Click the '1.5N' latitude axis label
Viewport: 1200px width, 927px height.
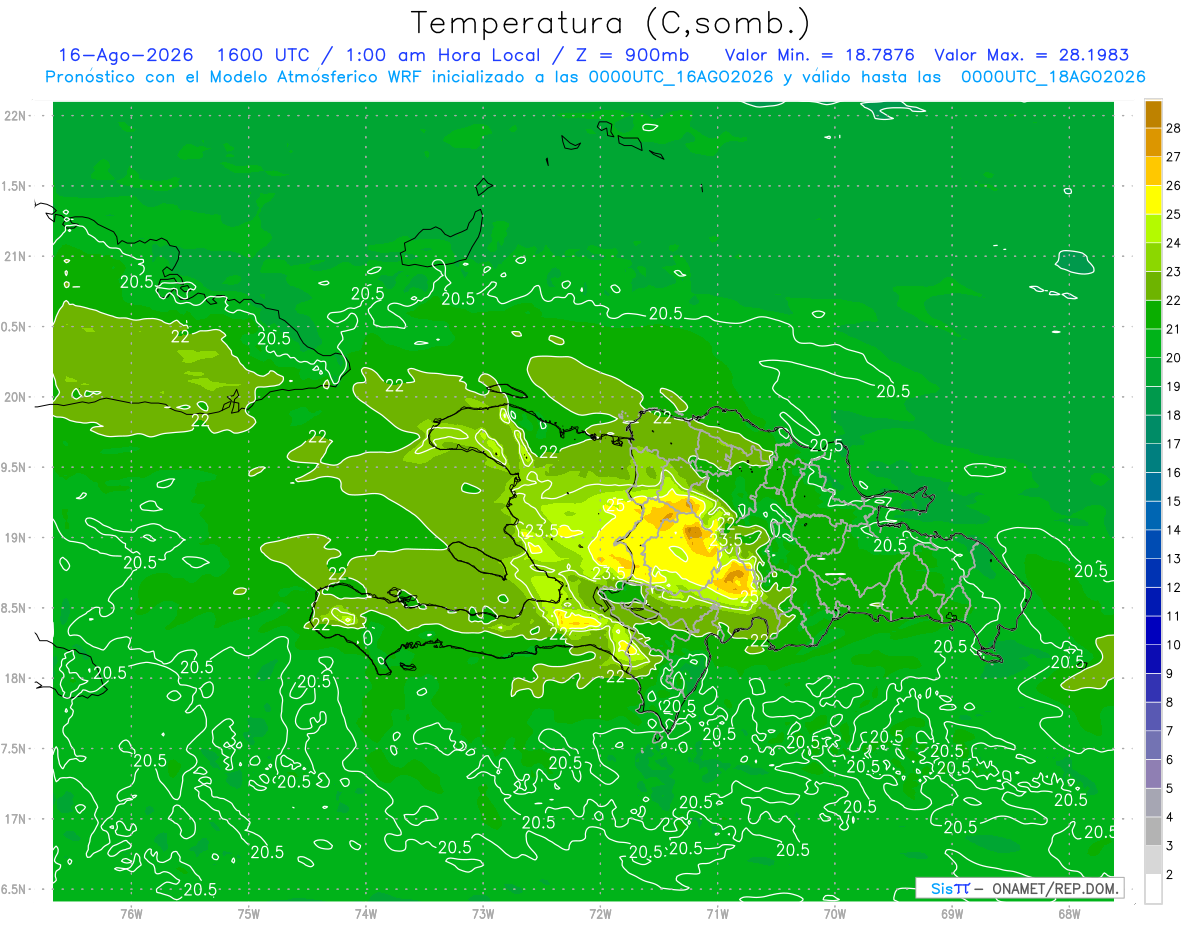click(x=14, y=186)
